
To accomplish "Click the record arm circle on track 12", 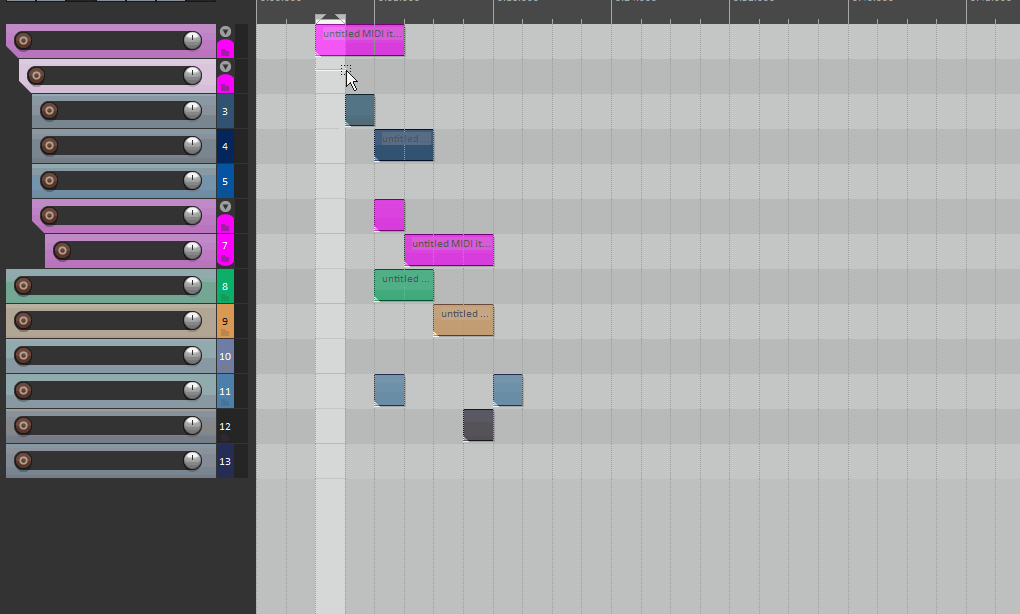I will [x=23, y=426].
